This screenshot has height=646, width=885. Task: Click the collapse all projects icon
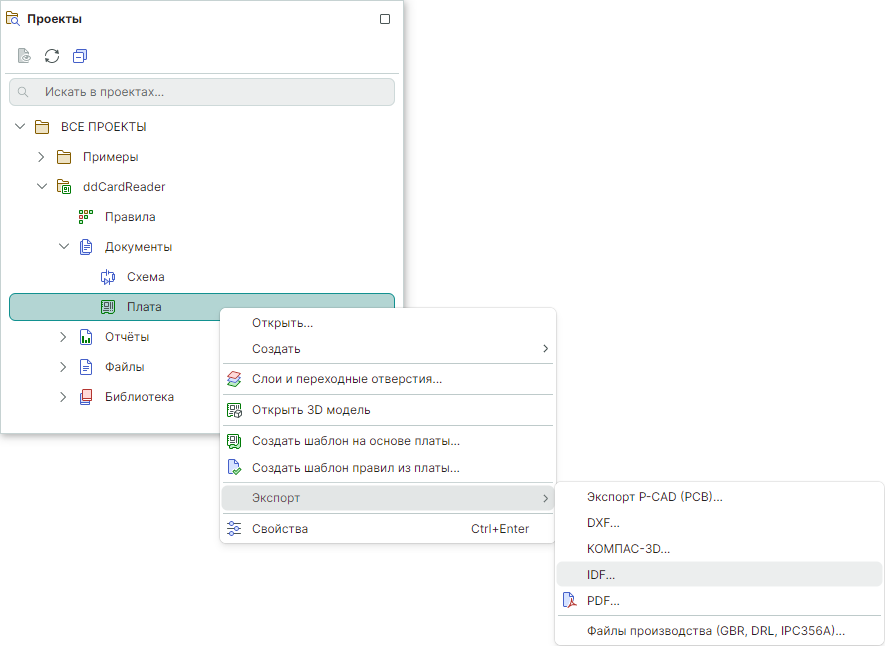tap(80, 56)
